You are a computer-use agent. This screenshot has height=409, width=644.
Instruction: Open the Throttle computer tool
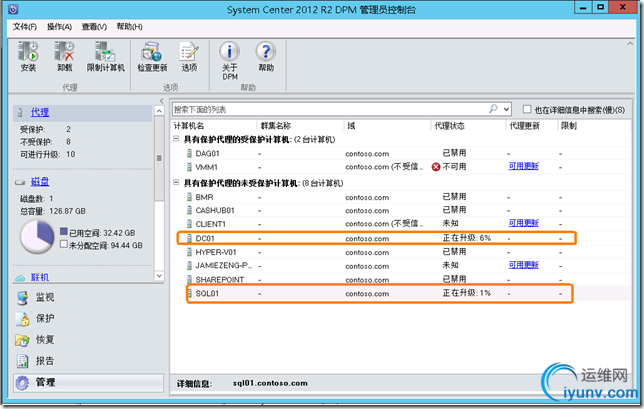coord(105,57)
